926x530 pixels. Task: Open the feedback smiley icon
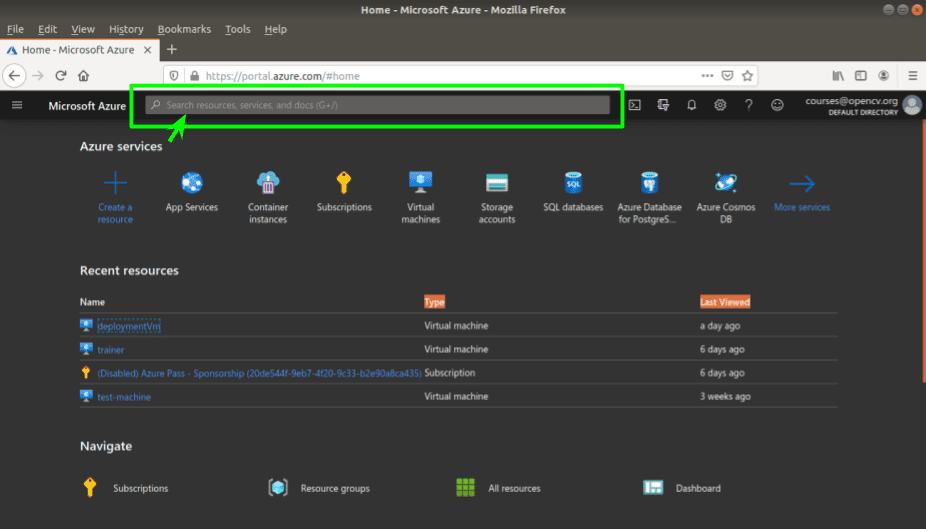point(777,105)
